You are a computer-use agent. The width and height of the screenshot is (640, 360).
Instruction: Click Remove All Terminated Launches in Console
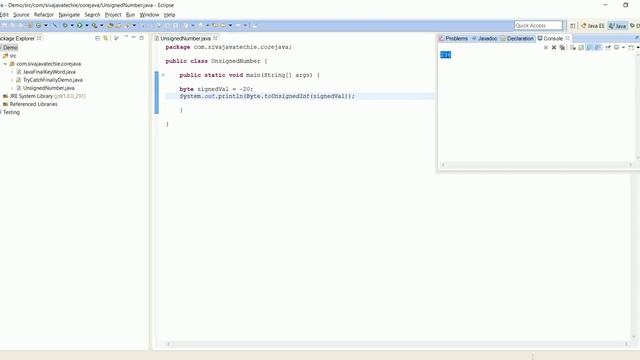point(562,48)
